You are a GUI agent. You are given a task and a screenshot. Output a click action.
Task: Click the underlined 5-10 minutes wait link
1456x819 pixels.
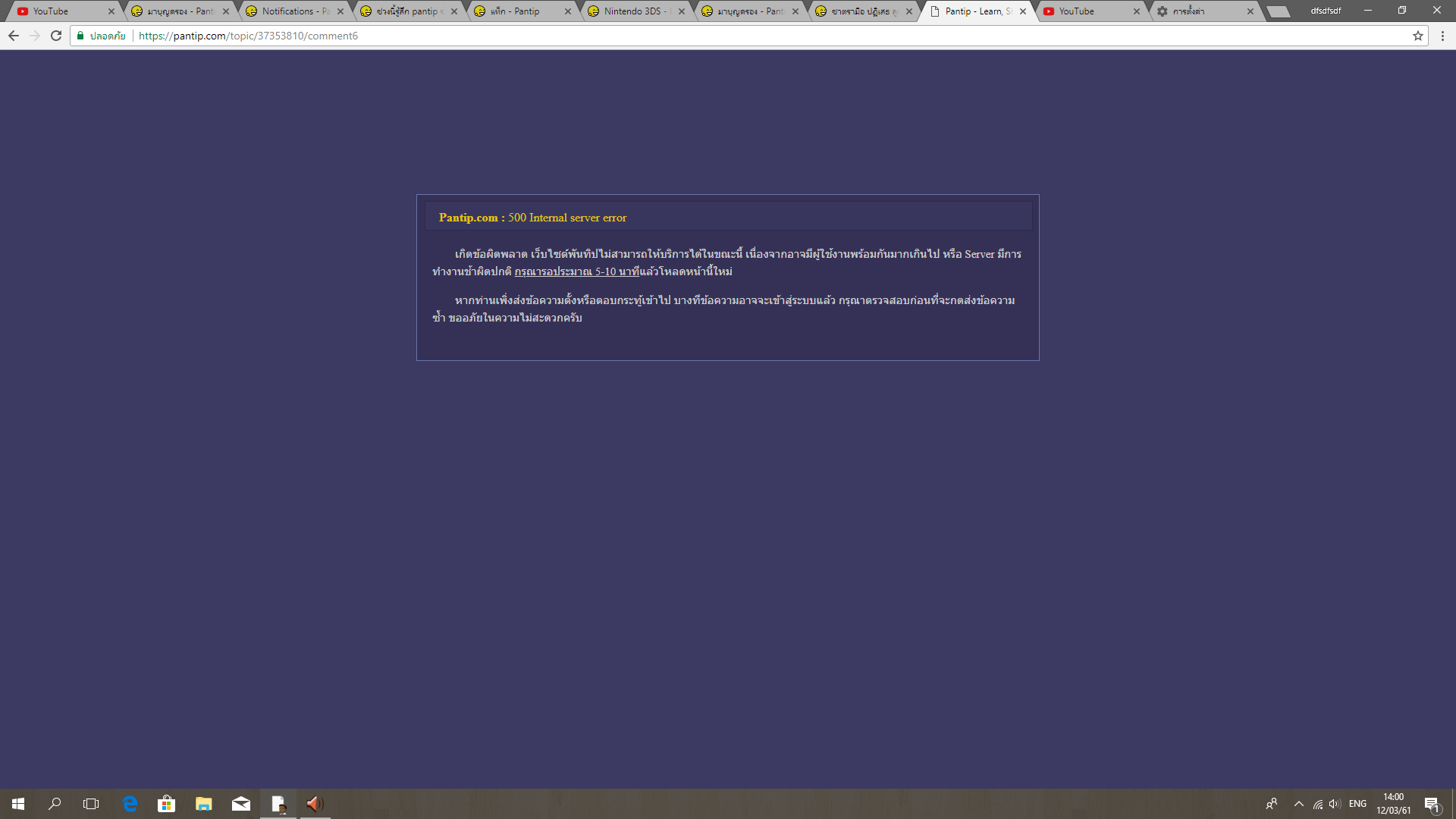coord(576,271)
